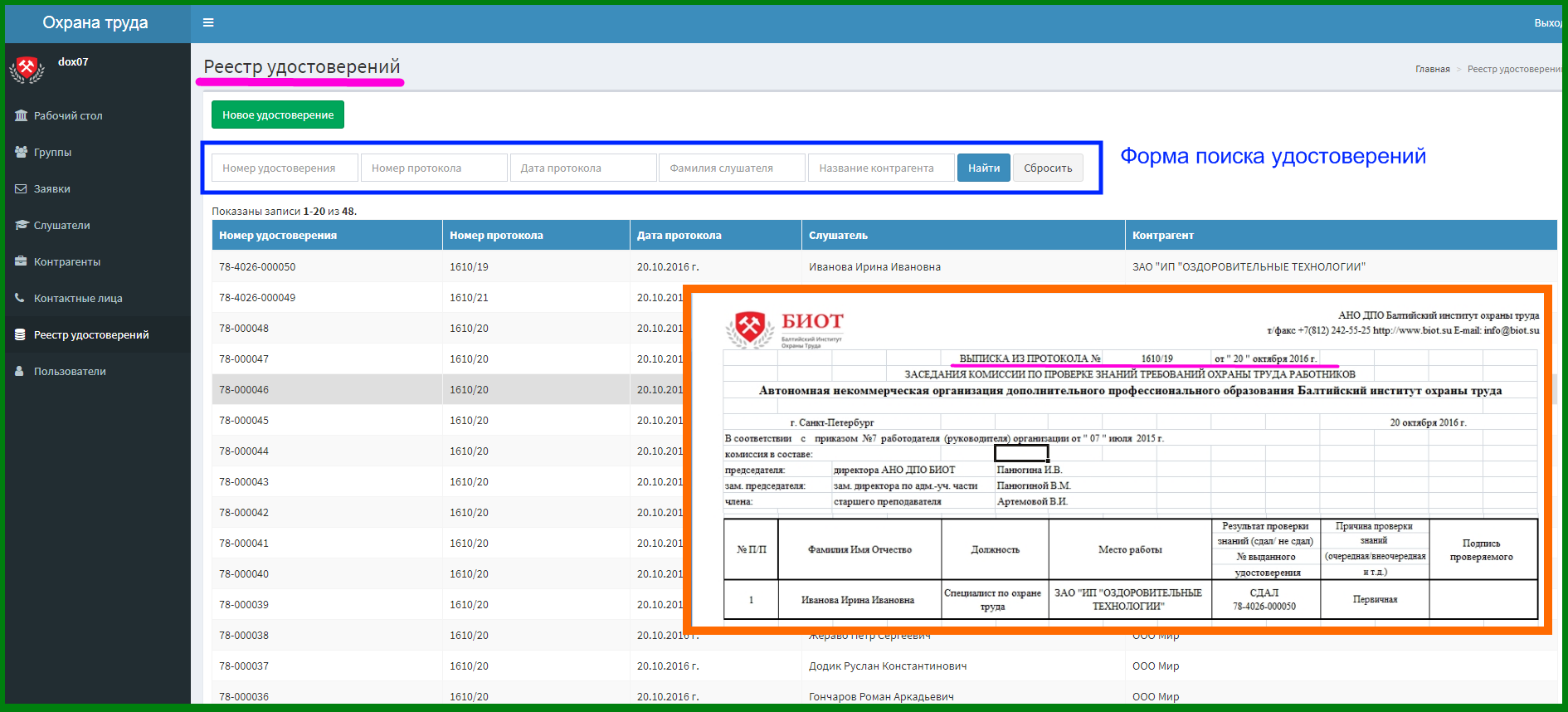Image resolution: width=1568 pixels, height=712 pixels.
Task: Click the Заявки envelope icon
Action: [21, 188]
